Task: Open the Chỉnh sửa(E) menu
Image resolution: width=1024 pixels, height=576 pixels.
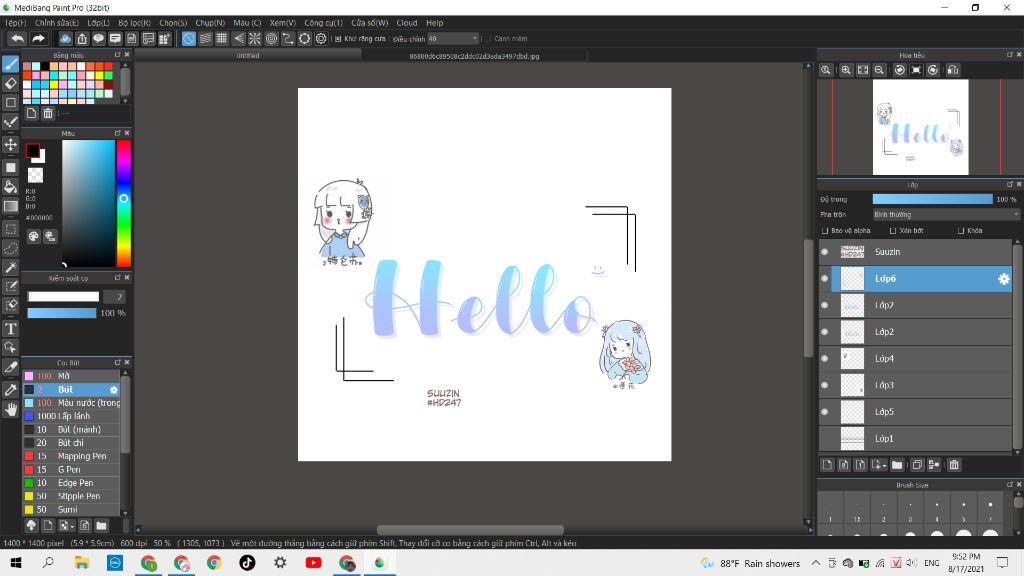Action: (x=57, y=23)
